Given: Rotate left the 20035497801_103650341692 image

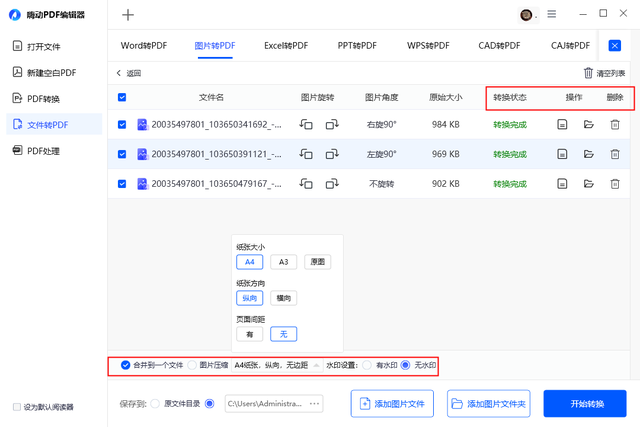Looking at the screenshot, I should point(306,124).
